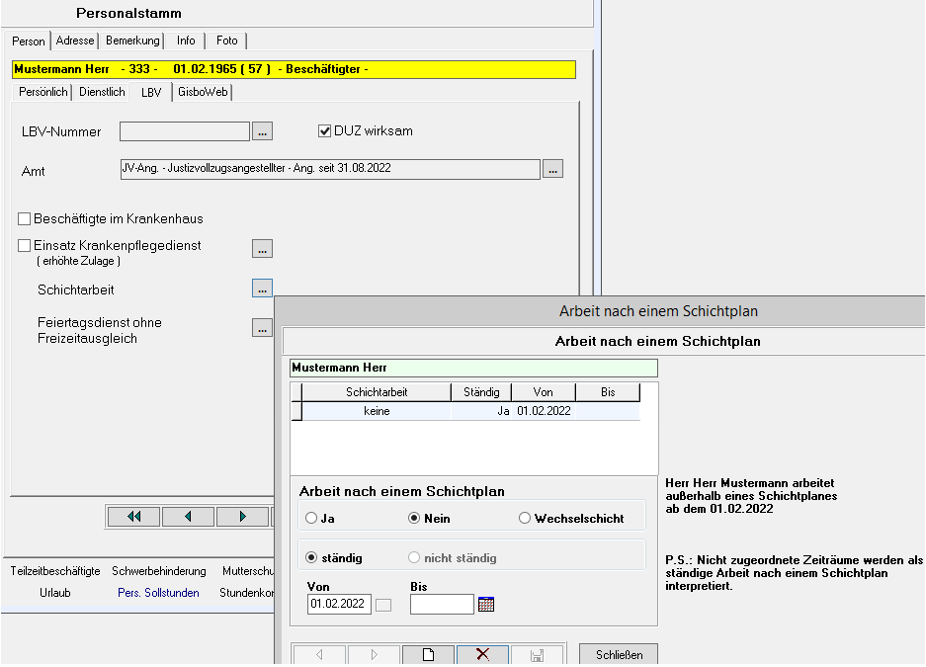This screenshot has width=926, height=667.
Task: Open Einsatz Krankenpflegedienst details ellipsis button
Action: click(262, 249)
